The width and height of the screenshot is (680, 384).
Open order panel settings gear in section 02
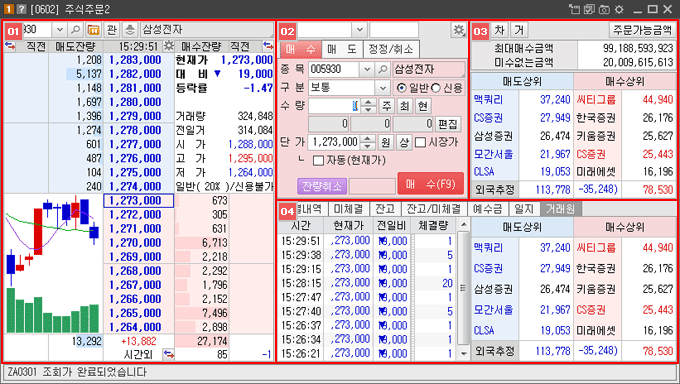click(x=458, y=30)
